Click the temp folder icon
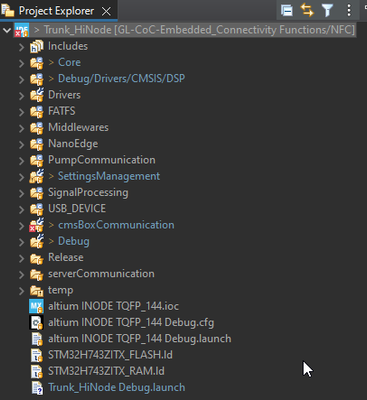 tap(36, 291)
